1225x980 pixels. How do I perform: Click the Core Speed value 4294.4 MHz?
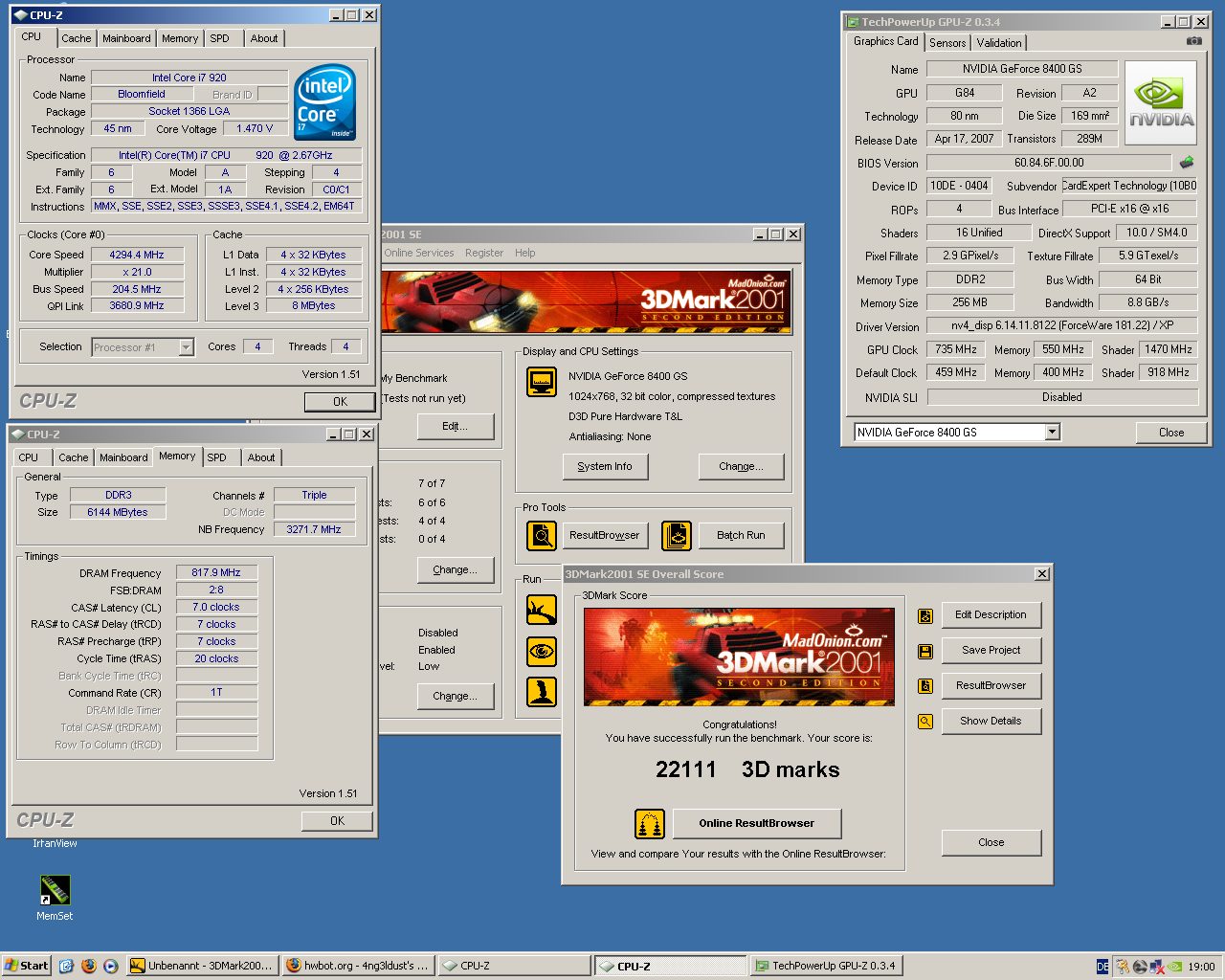137,255
